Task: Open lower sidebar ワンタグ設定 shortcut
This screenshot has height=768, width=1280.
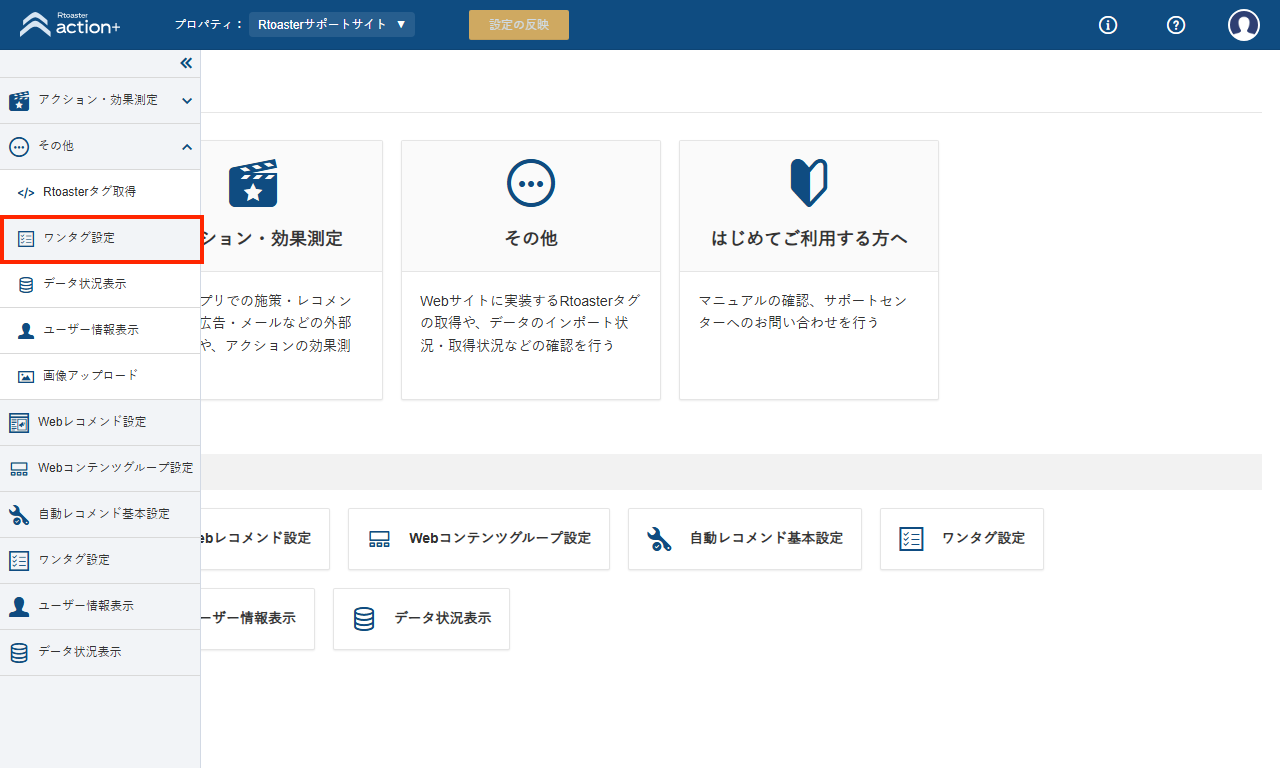Action: coord(100,561)
